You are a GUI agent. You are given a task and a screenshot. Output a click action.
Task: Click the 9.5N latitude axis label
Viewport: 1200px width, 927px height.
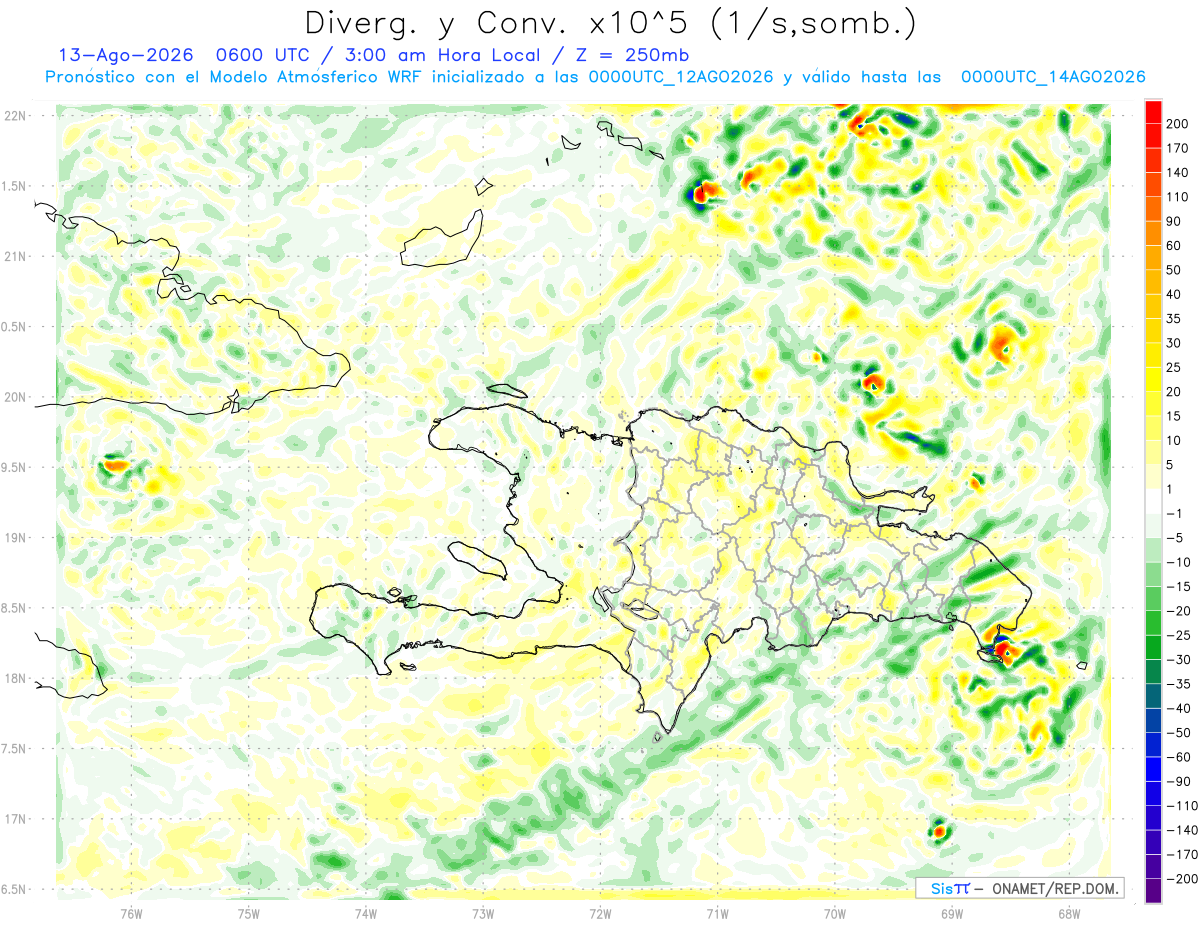[x=14, y=467]
